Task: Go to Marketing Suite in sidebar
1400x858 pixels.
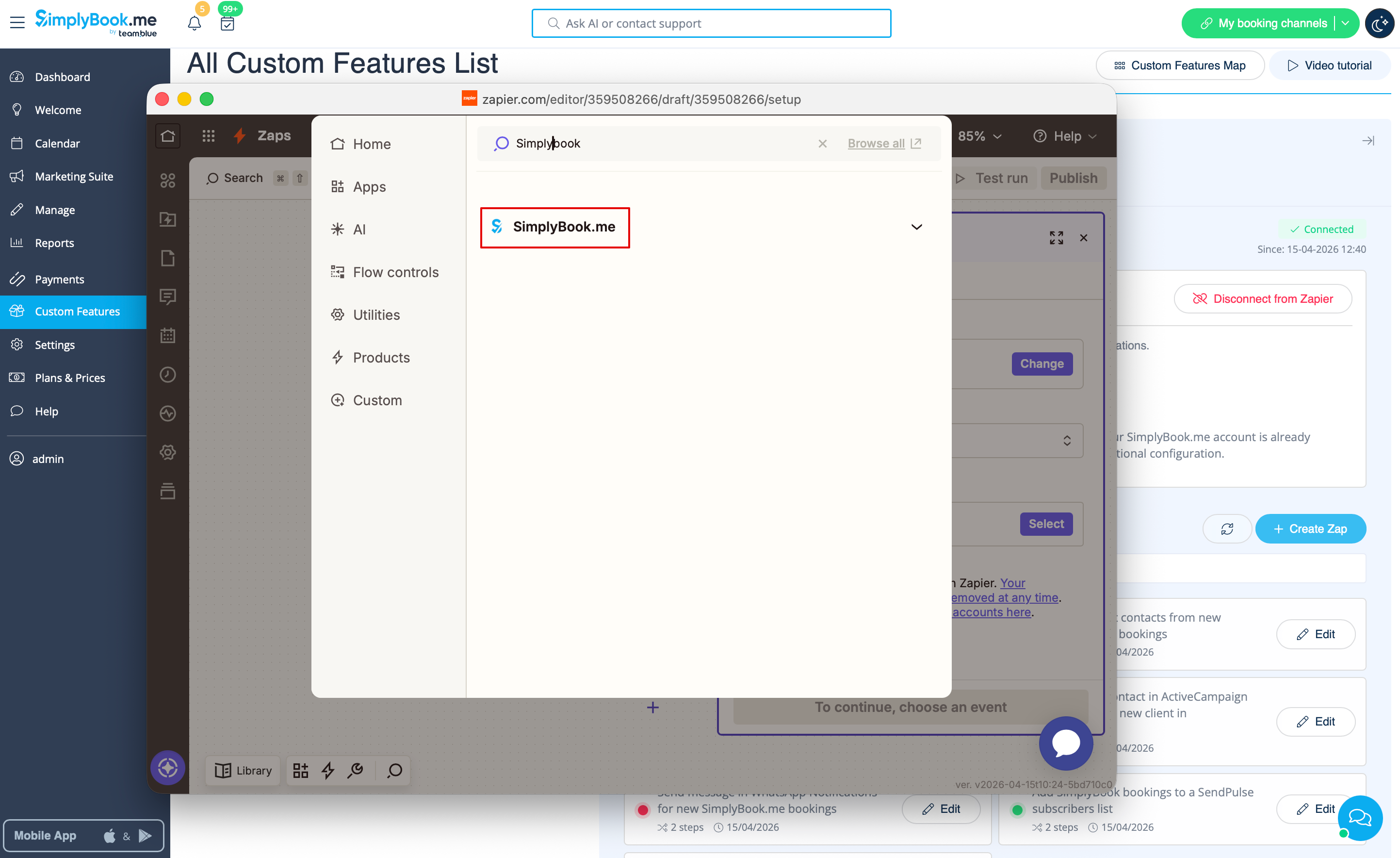Action: (x=74, y=176)
